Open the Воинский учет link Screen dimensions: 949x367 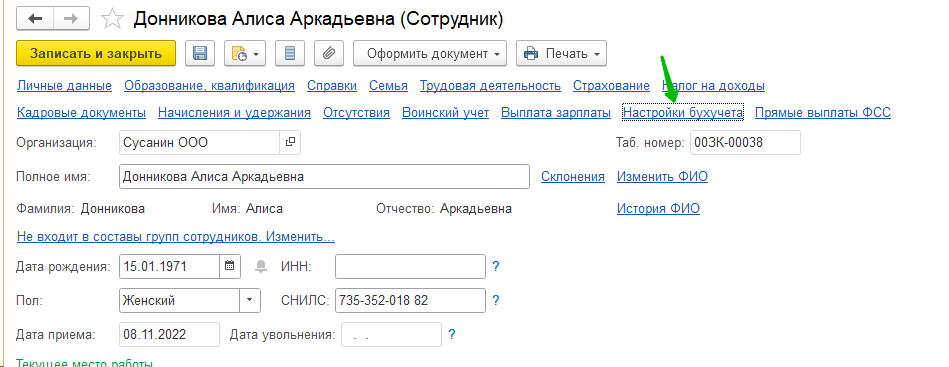(x=445, y=112)
